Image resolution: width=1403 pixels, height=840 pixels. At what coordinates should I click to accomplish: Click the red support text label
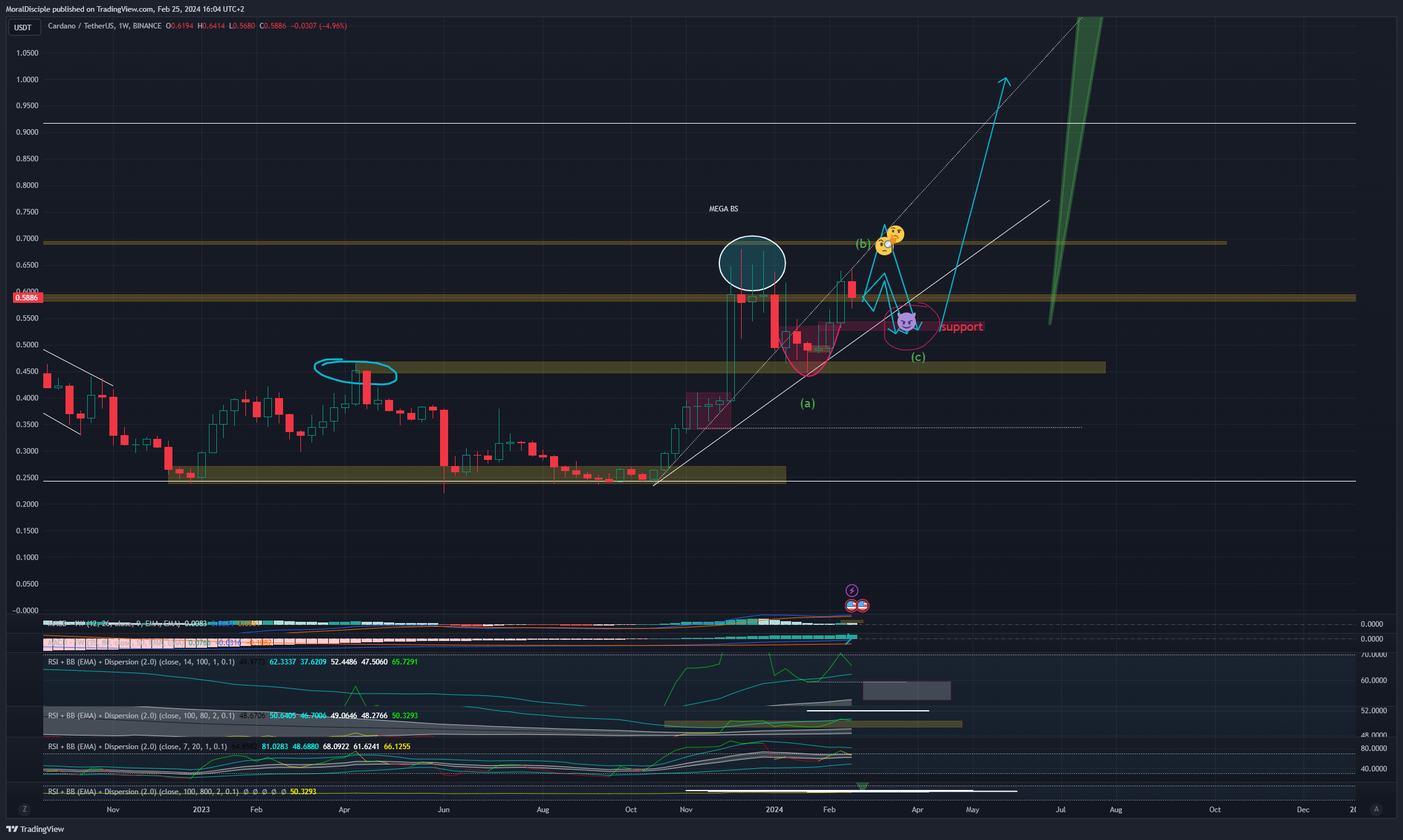pos(962,327)
